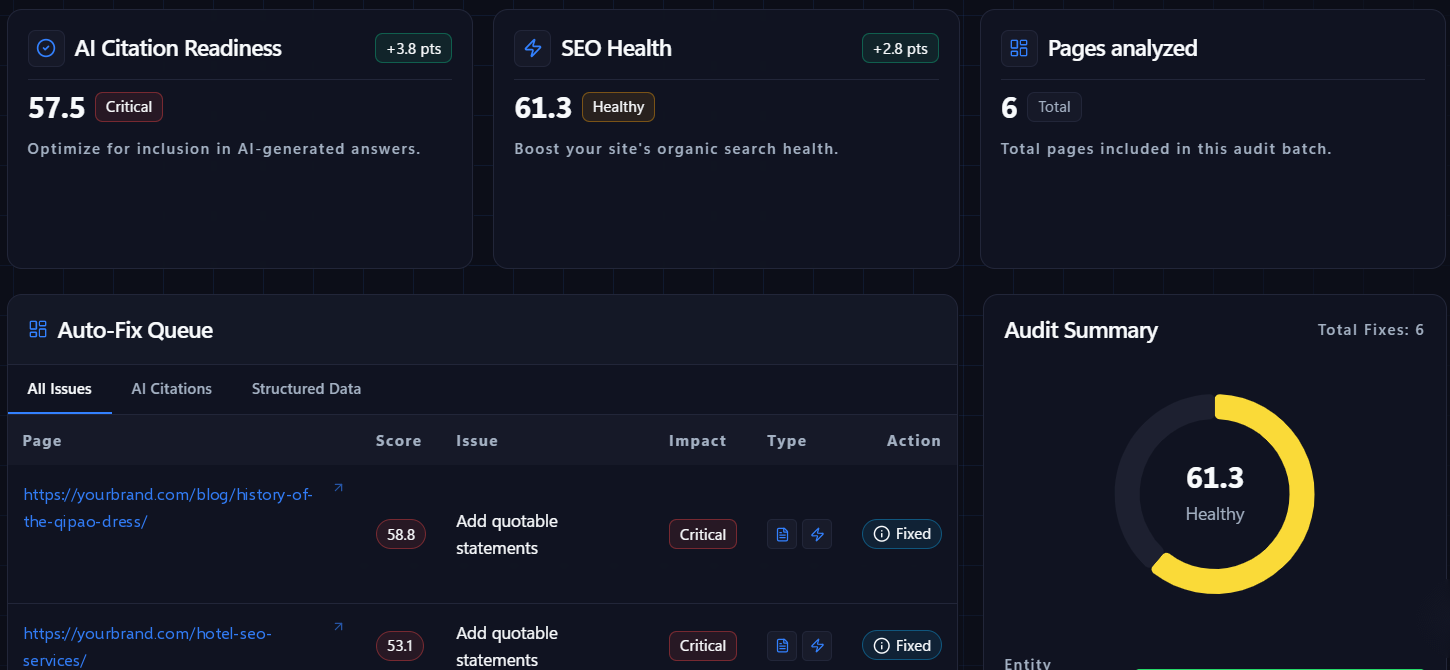
Task: Click Add quotable statements in hotel-seo-services row
Action: click(507, 646)
